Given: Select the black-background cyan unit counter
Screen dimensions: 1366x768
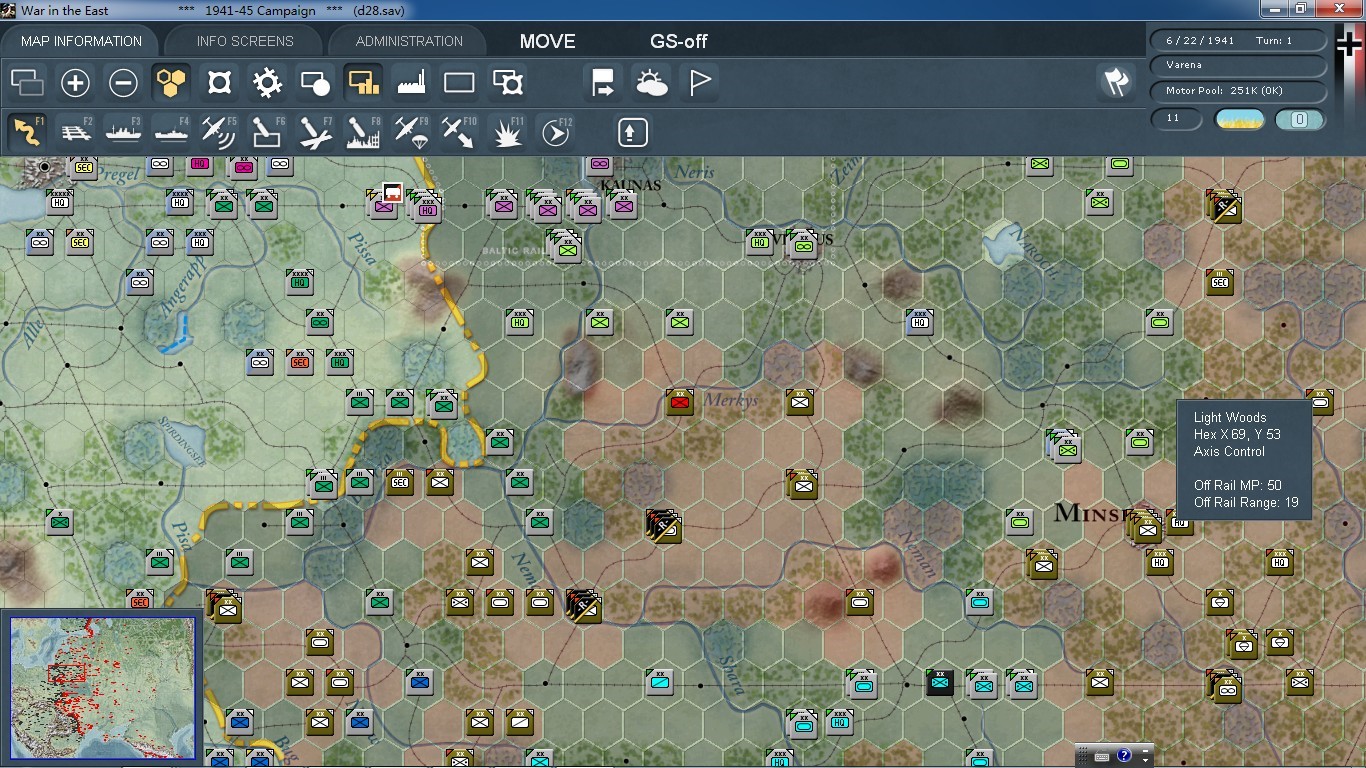Looking at the screenshot, I should pos(940,682).
